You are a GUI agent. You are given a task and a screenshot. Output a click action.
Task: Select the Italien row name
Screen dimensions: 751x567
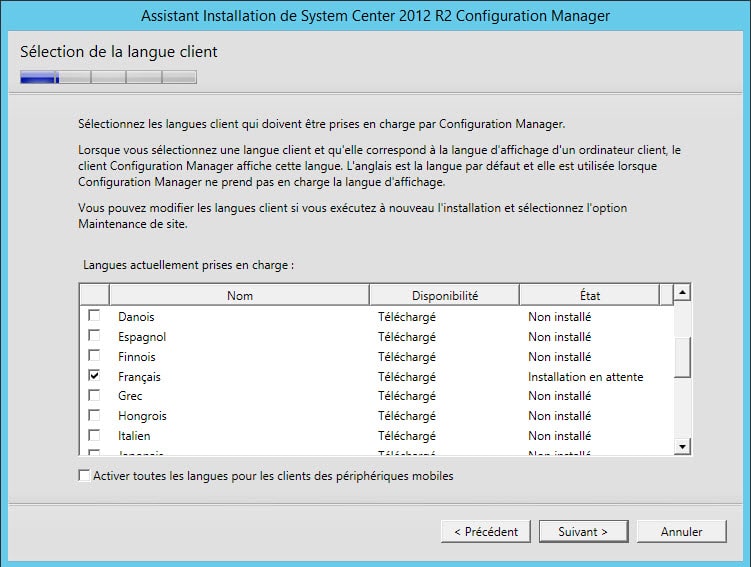tap(134, 436)
